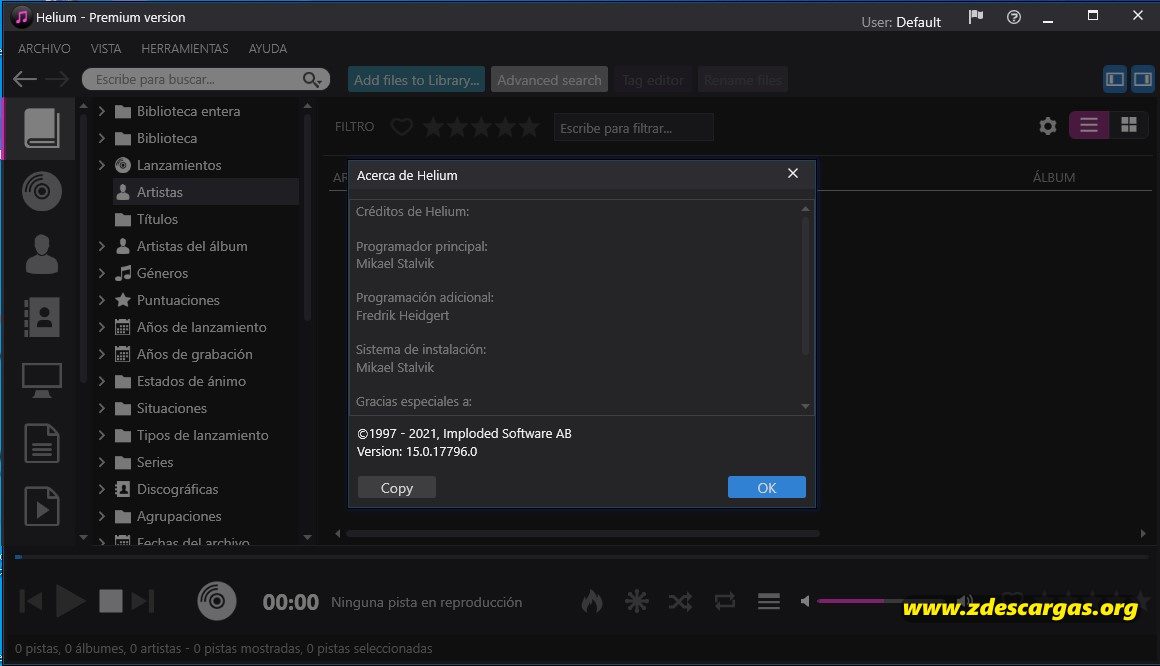Expand the Biblioteca entera node
The width and height of the screenshot is (1160, 666).
(x=102, y=111)
